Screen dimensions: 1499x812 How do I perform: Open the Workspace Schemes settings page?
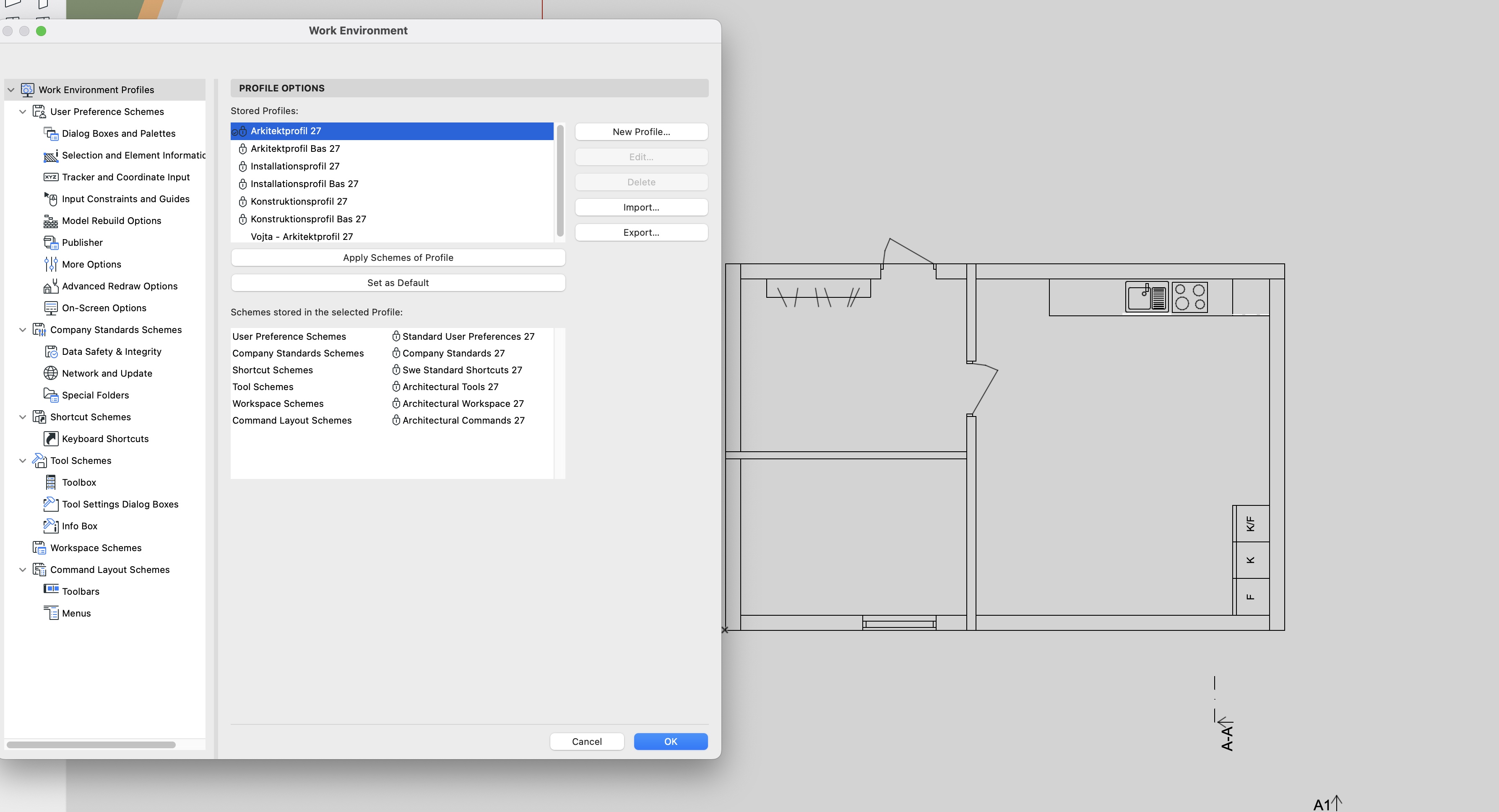[96, 548]
